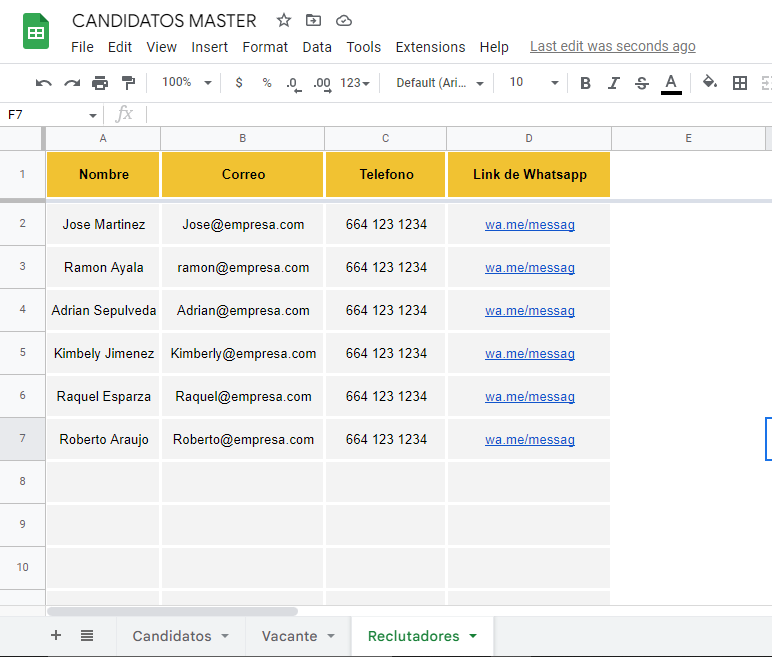Open Ramon Ayala's wa.me WhatsApp link
The width and height of the screenshot is (772, 657).
click(x=530, y=267)
